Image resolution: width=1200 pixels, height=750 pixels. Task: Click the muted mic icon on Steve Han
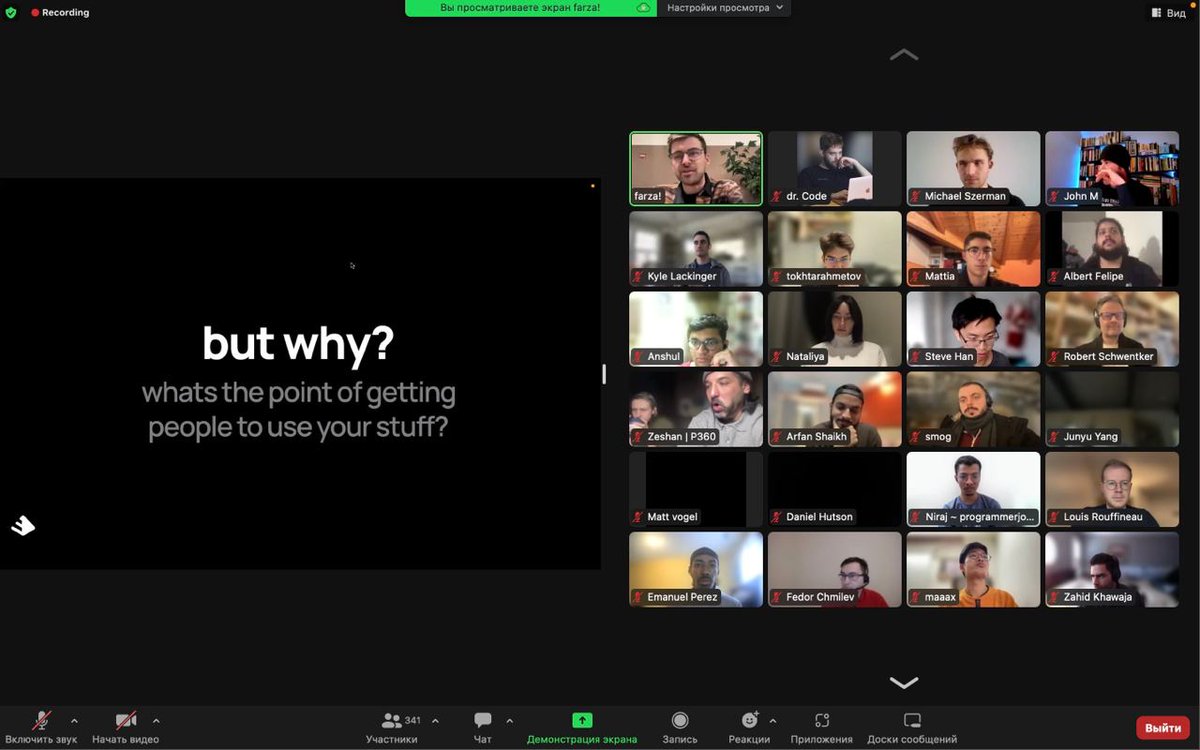click(916, 357)
